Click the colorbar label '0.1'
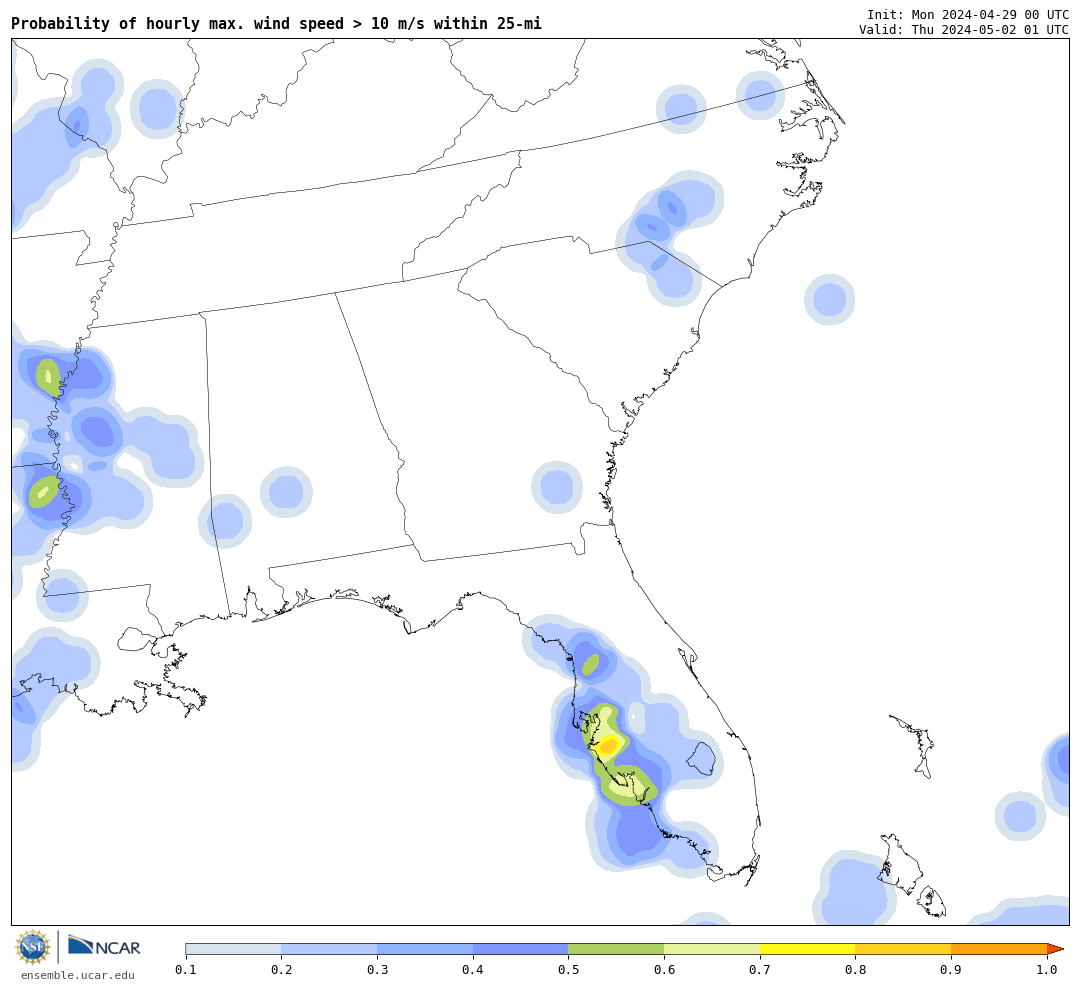Image resolution: width=1080 pixels, height=988 pixels. pyautogui.click(x=185, y=970)
